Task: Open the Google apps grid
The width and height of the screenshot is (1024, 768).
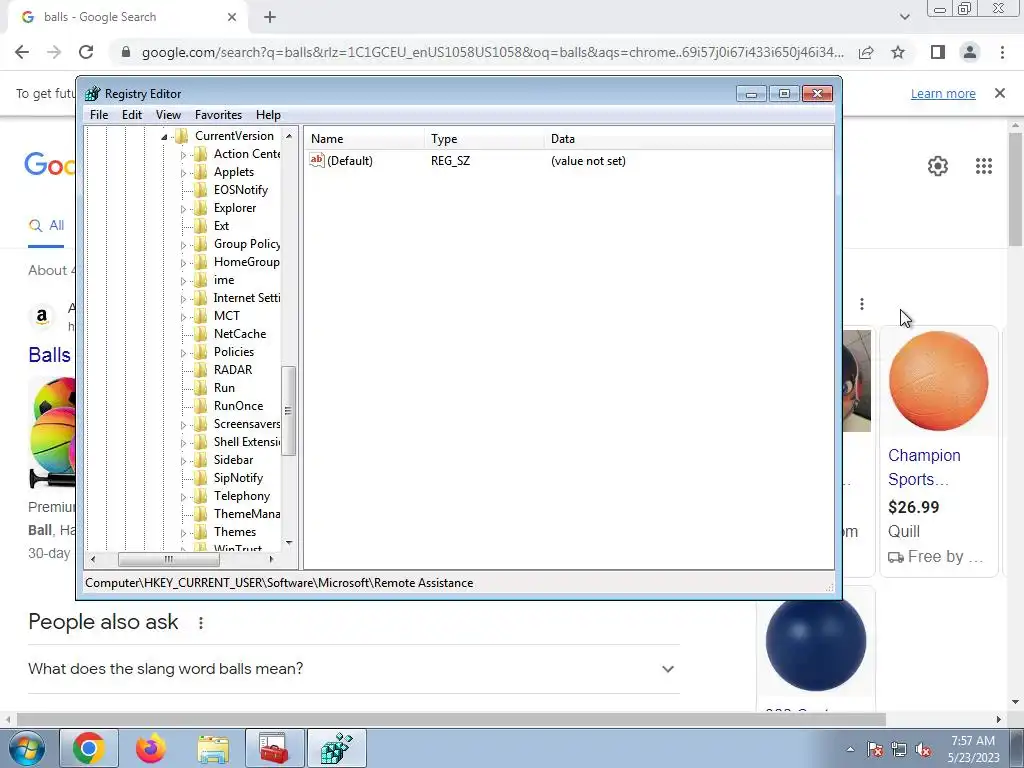Action: pyautogui.click(x=984, y=166)
